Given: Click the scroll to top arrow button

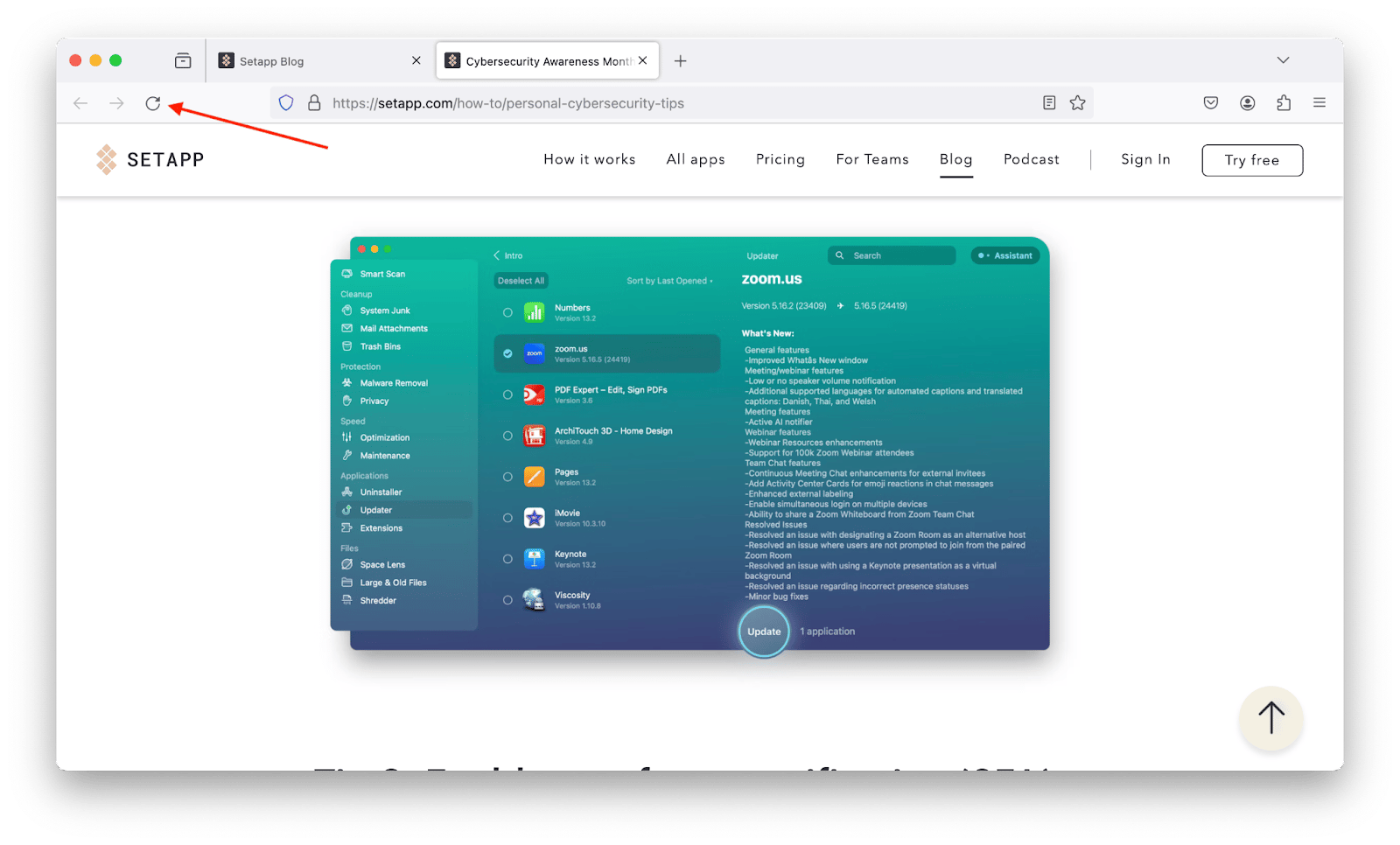Looking at the screenshot, I should coord(1271,718).
